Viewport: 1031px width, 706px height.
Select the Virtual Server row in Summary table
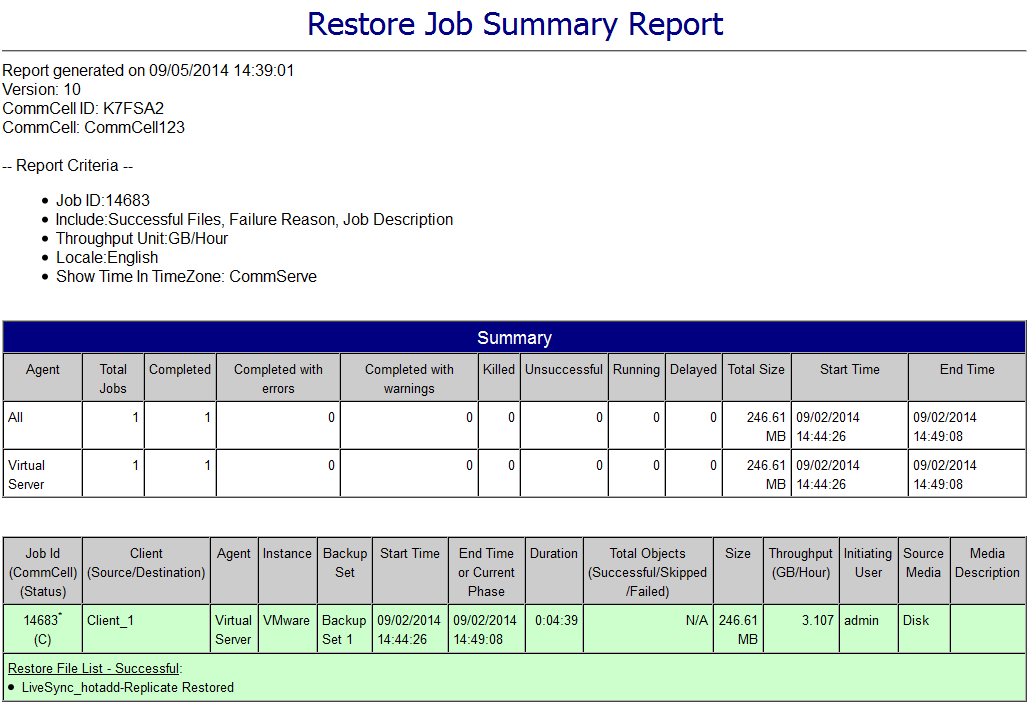(27, 474)
